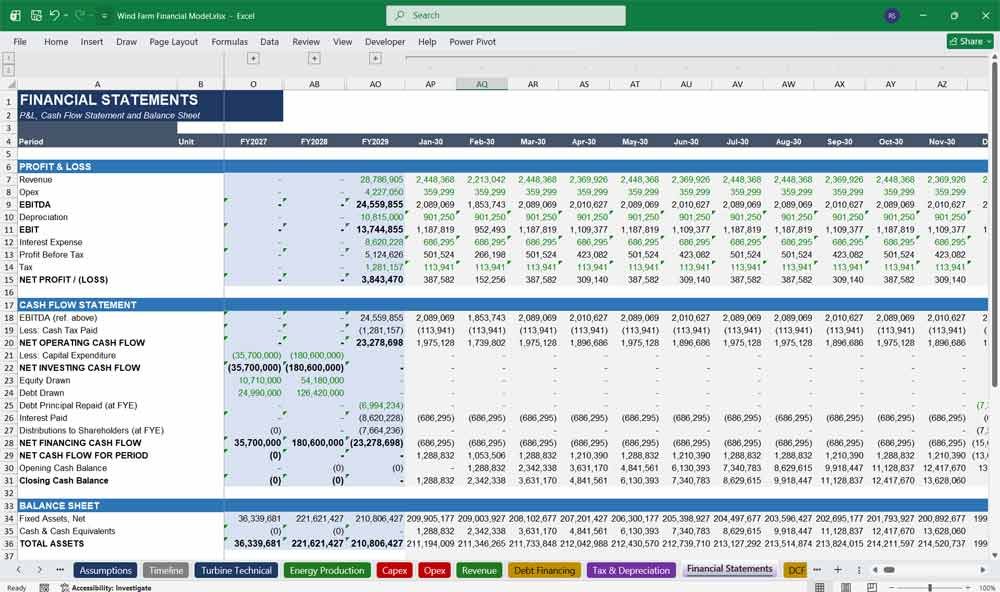Select column AP header

(430, 84)
